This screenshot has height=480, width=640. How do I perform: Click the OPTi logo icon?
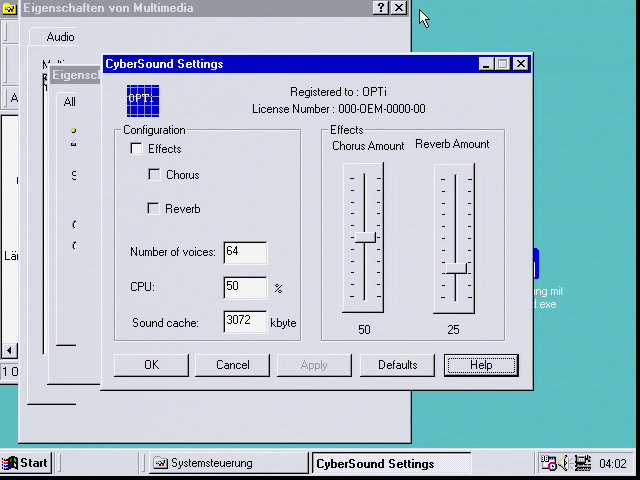(143, 99)
